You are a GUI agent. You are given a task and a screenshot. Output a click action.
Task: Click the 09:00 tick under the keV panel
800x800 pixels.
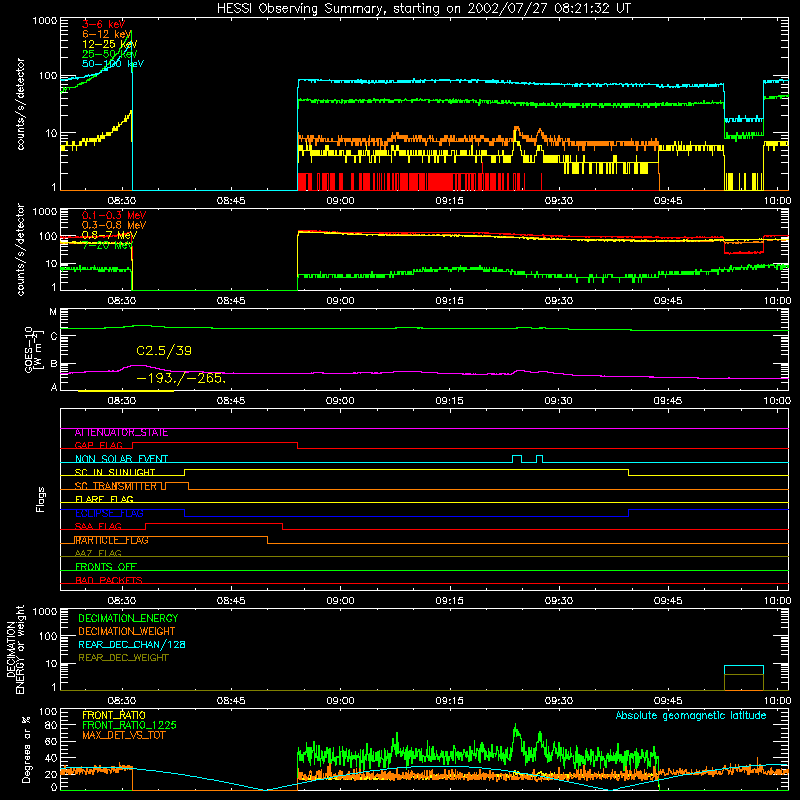click(340, 201)
